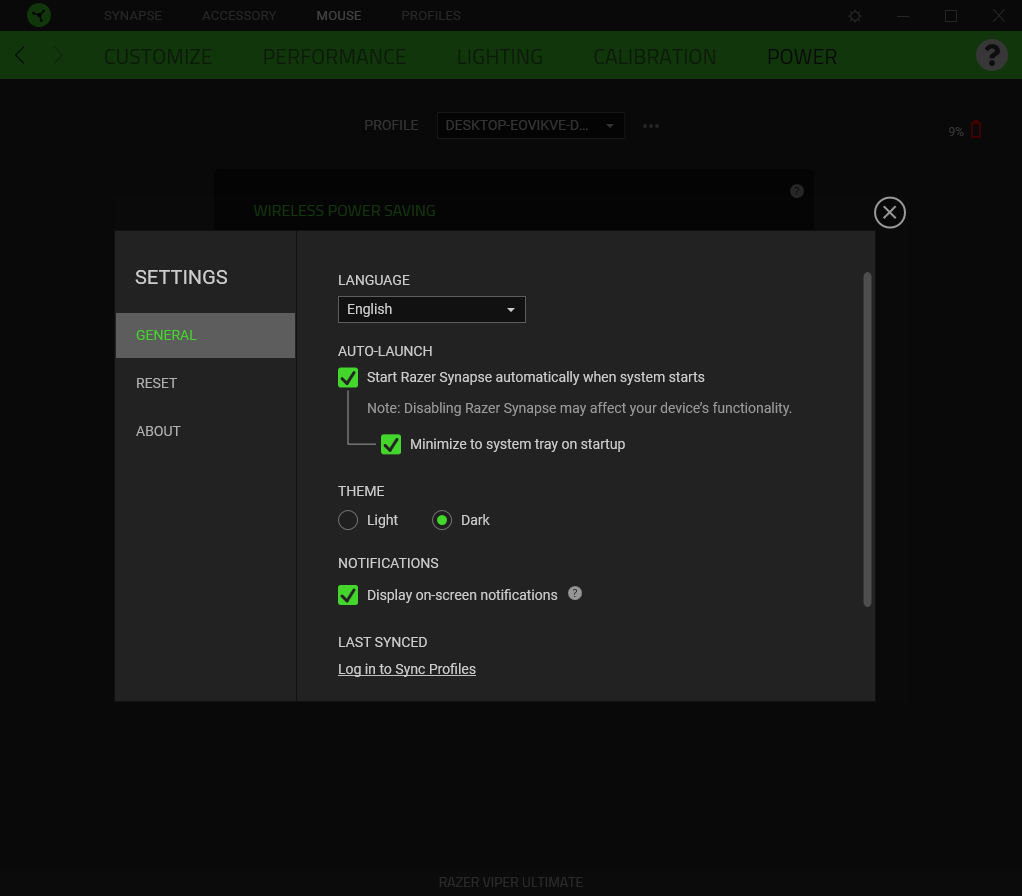
Task: Expand the Profile dropdown DESKTOP-EOVIKVE
Action: pos(531,126)
